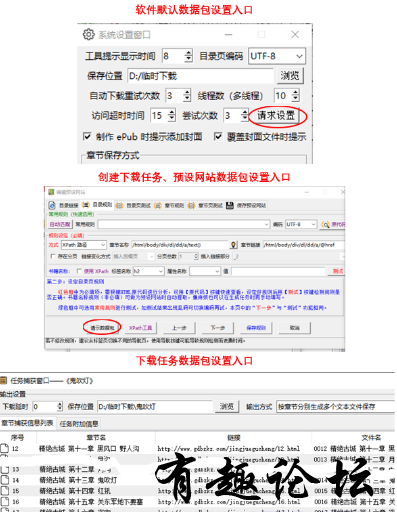Viewport: 397px width, 512px height.
Task: Select the 目录规则 toolbar tab
Action: click(x=96, y=205)
